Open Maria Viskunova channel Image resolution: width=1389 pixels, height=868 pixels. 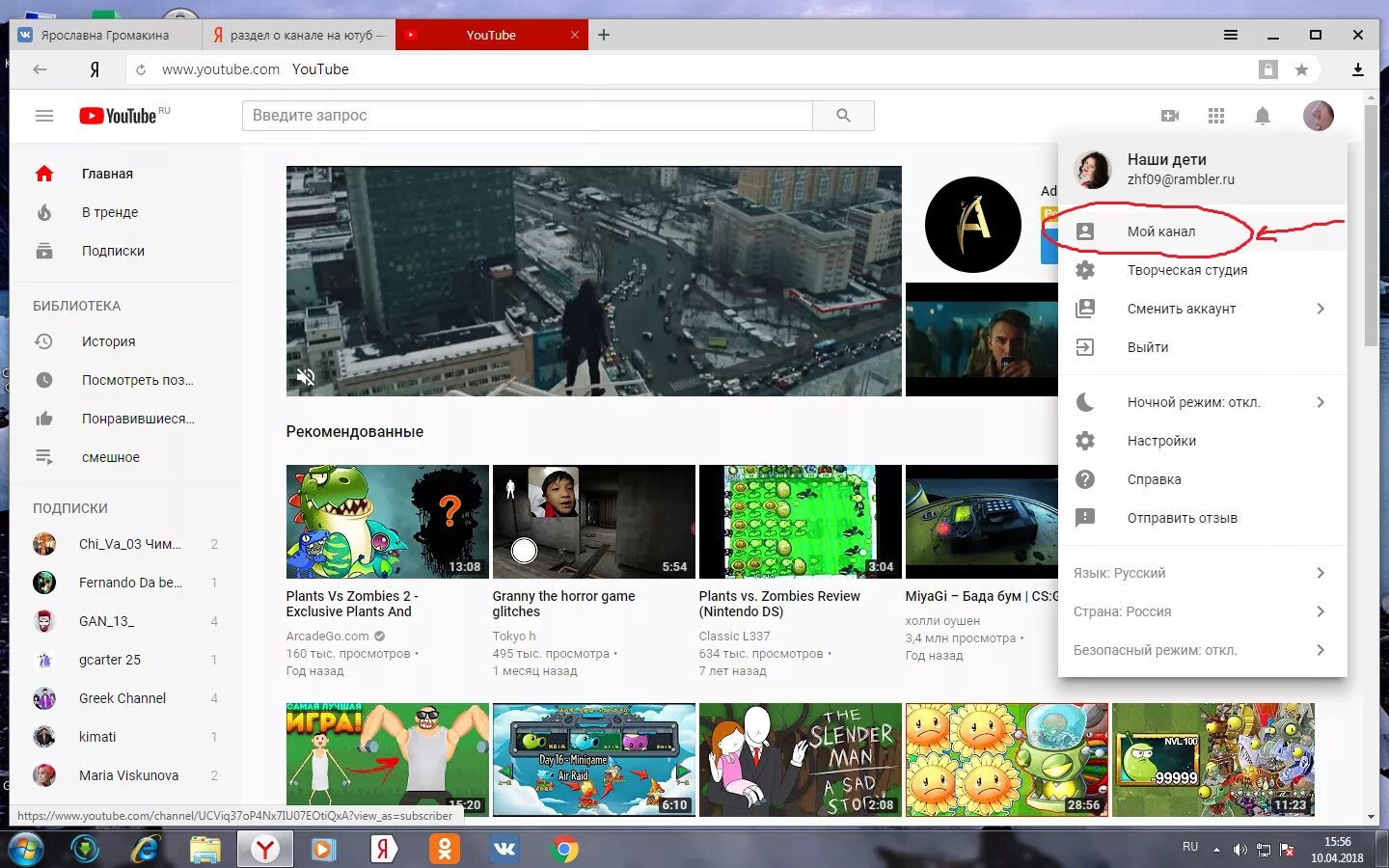125,775
